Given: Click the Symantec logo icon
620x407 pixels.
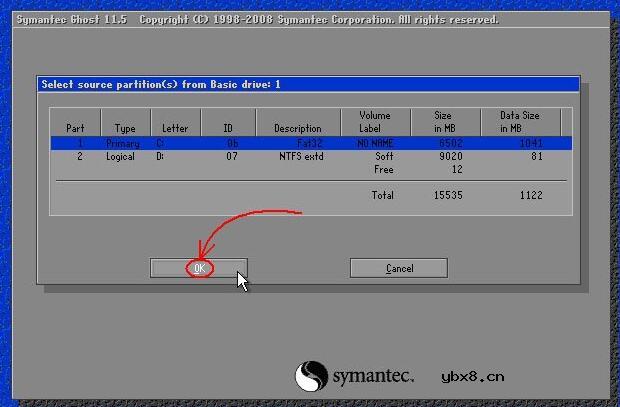Looking at the screenshot, I should pyautogui.click(x=311, y=376).
